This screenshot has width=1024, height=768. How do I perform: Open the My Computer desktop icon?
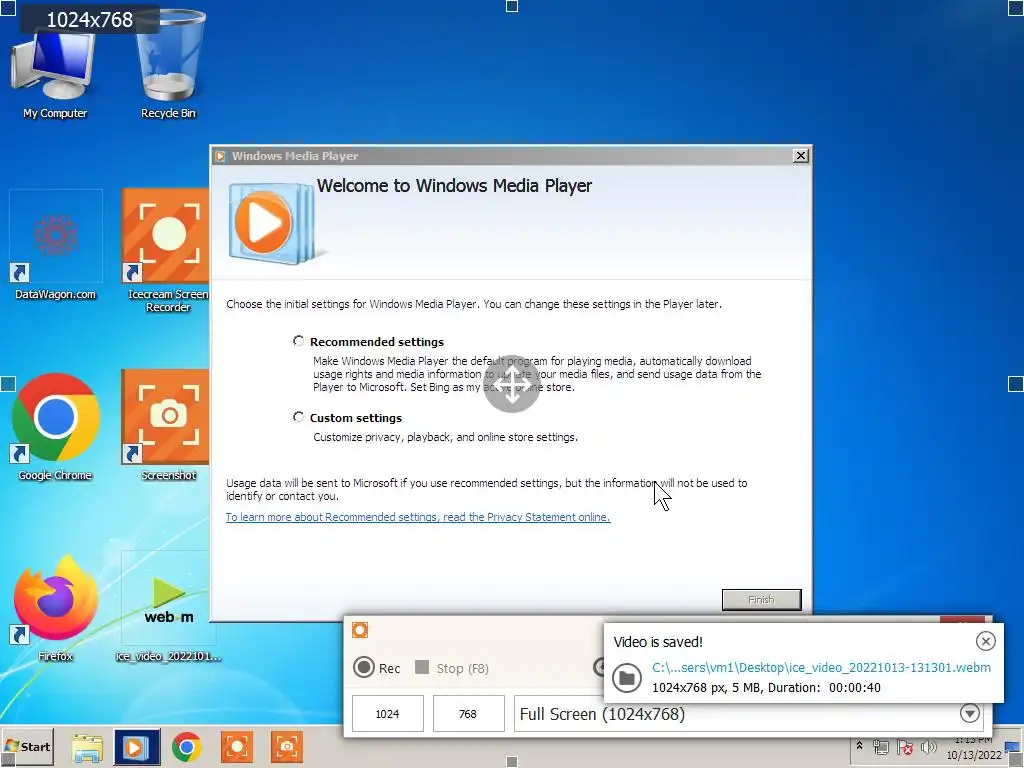pos(55,72)
